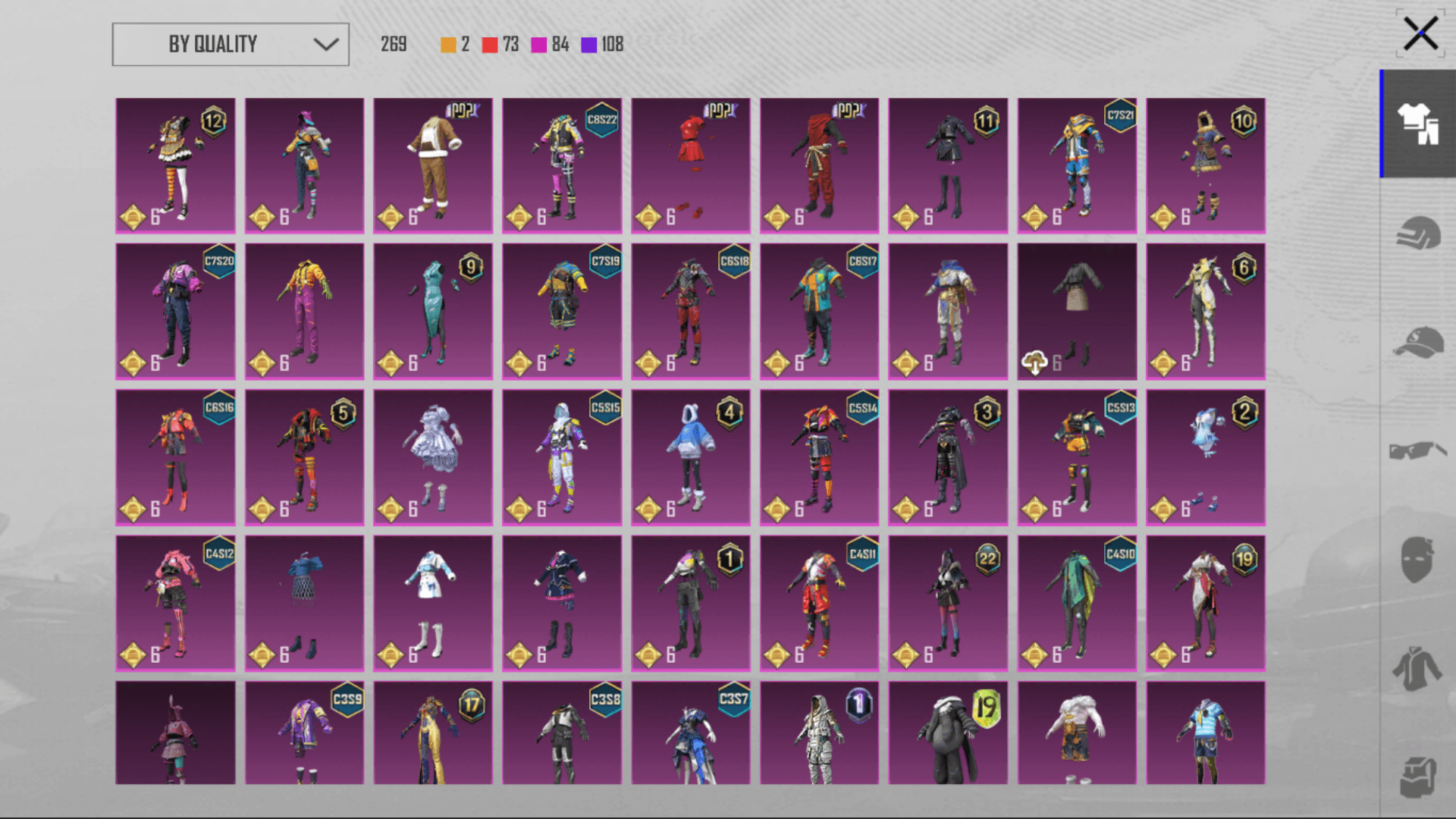This screenshot has height=819, width=1456.
Task: Filter by pink quality swatch showing 84
Action: (539, 45)
